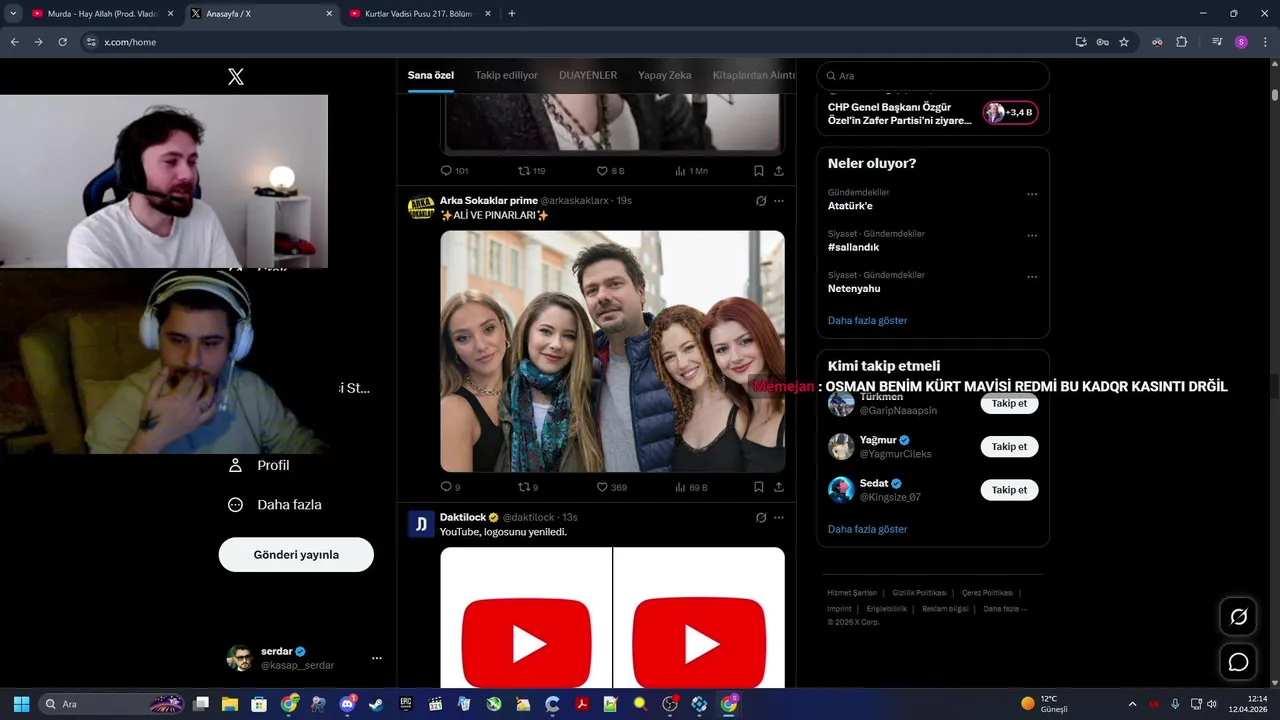Open the floating messages chat button
Image resolution: width=1280 pixels, height=720 pixels.
[1238, 662]
